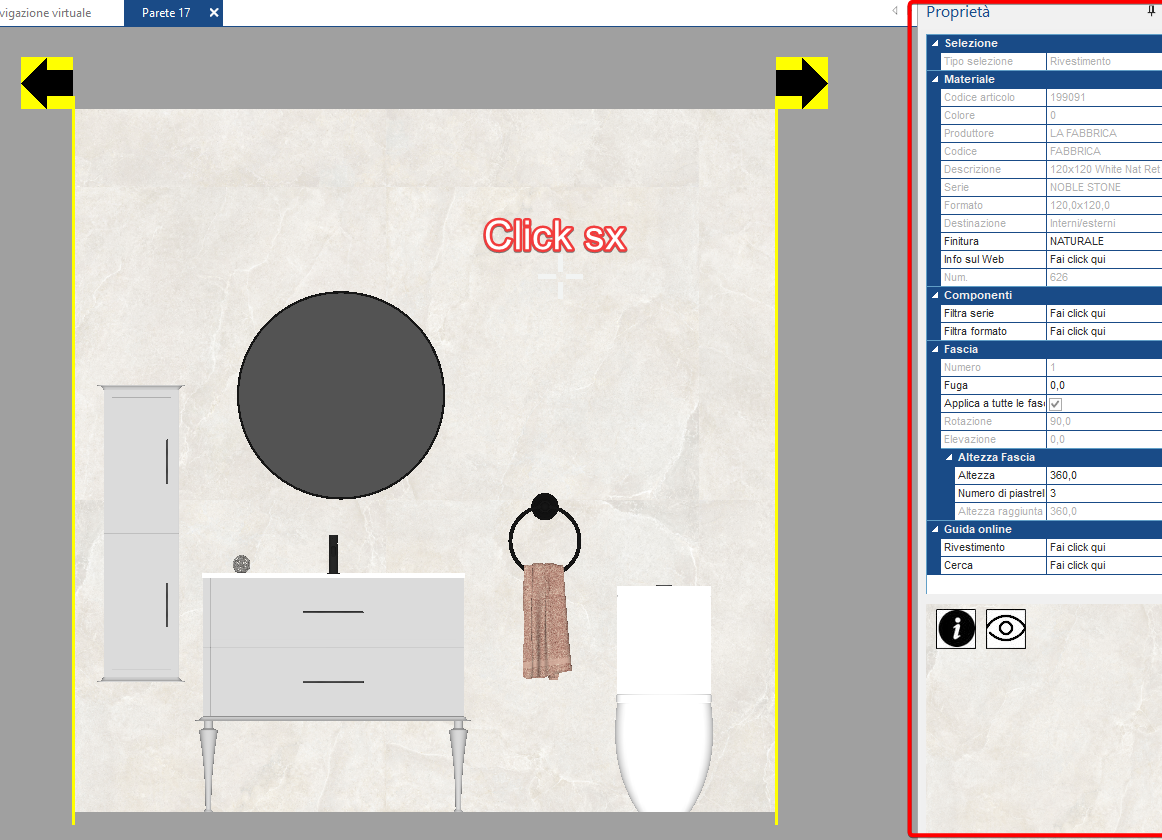Image resolution: width=1162 pixels, height=840 pixels.
Task: Close the Parete 17 tab
Action: tap(213, 13)
